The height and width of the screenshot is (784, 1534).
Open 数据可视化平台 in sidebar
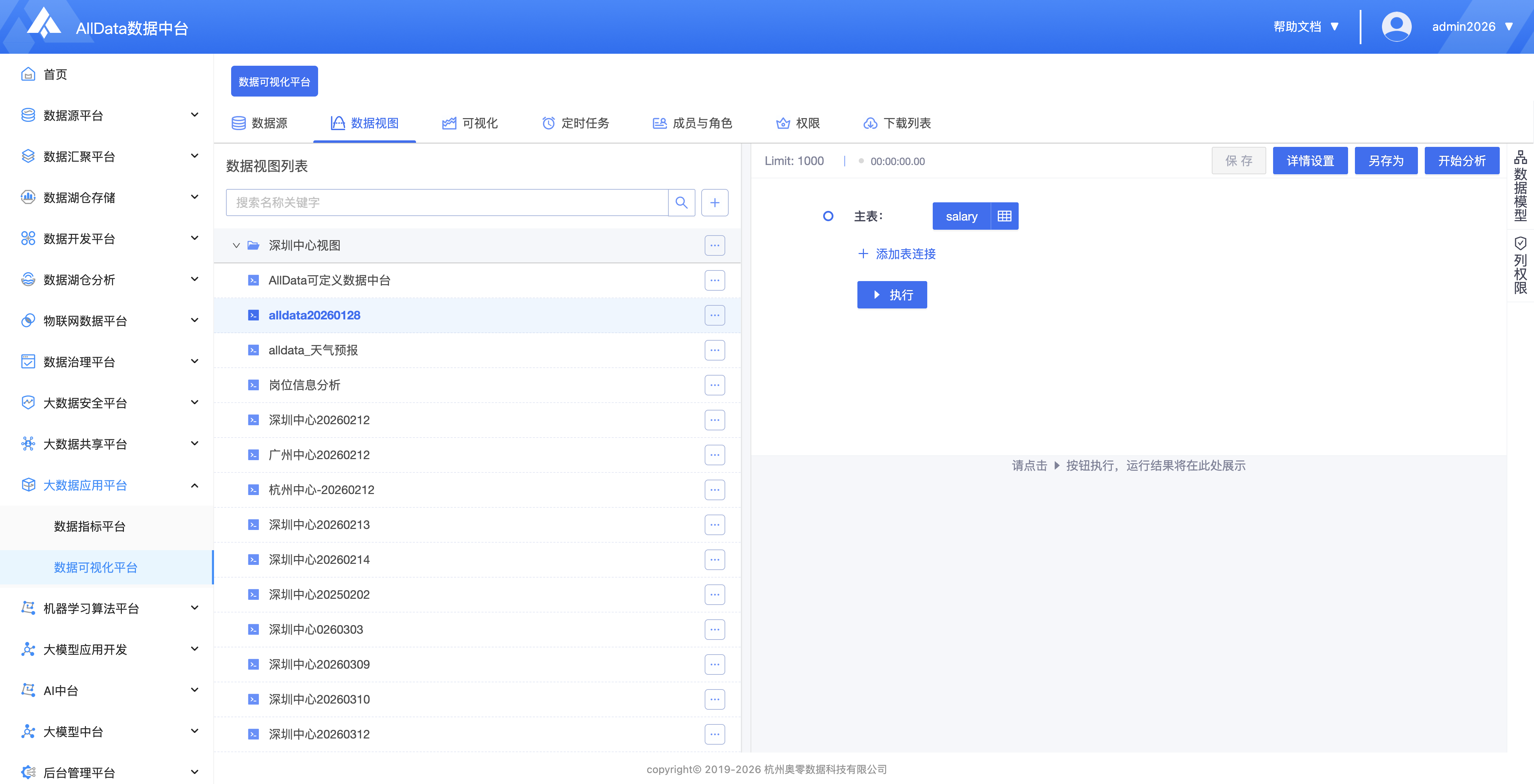point(106,567)
